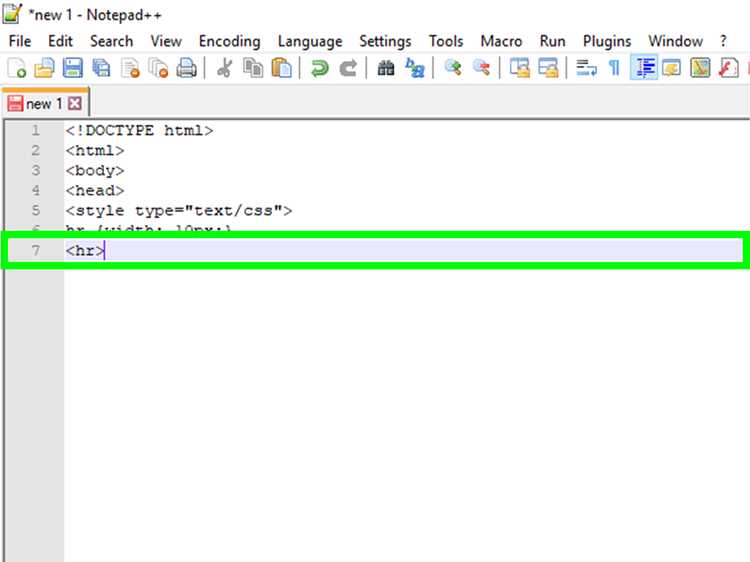750x562 pixels.
Task: Toggle synchronize vertical scrolling icon
Action: click(x=519, y=68)
